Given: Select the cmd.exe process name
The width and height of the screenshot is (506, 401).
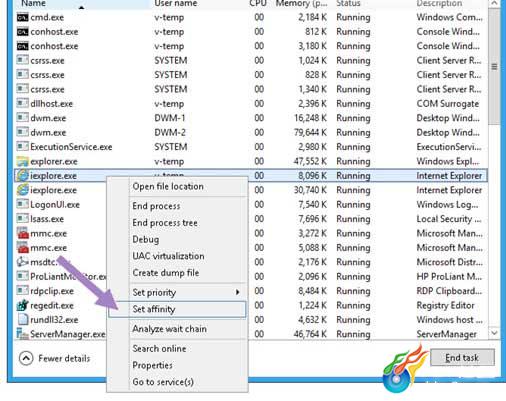Looking at the screenshot, I should coord(47,17).
